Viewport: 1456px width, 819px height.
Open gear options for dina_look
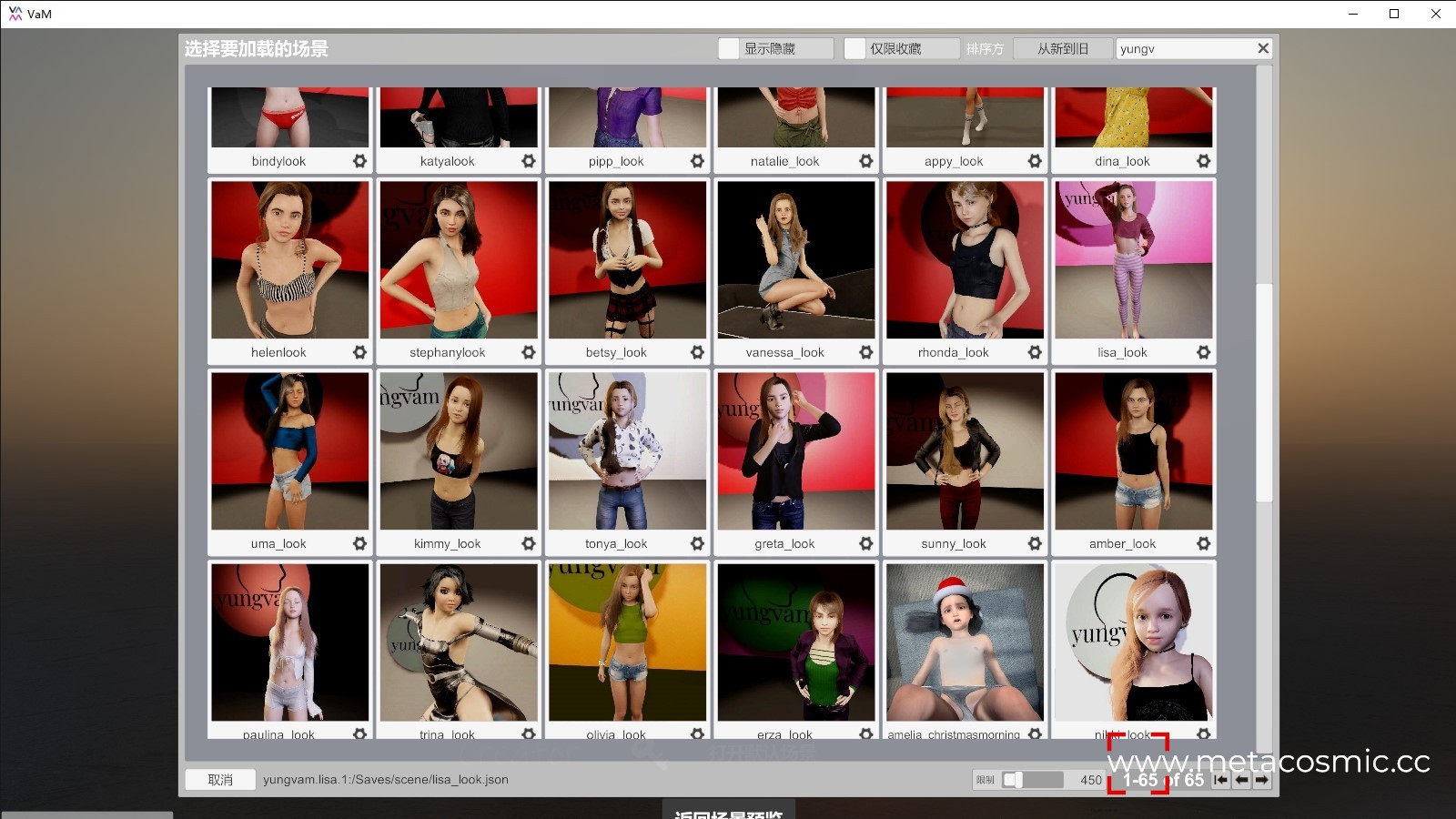pos(1204,161)
